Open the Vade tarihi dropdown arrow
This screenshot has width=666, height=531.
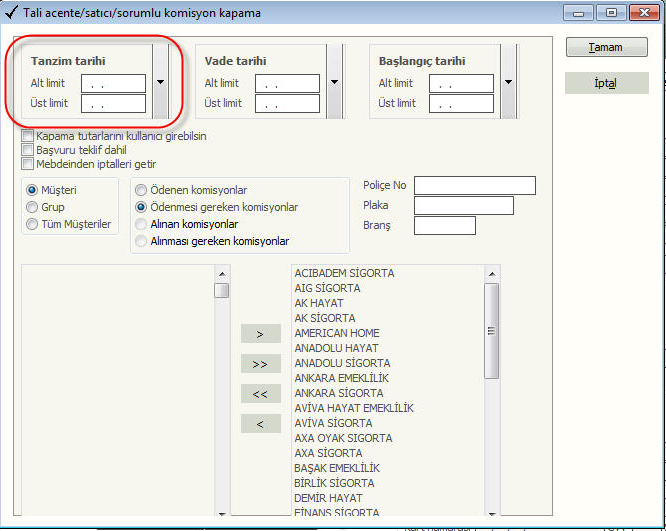334,84
